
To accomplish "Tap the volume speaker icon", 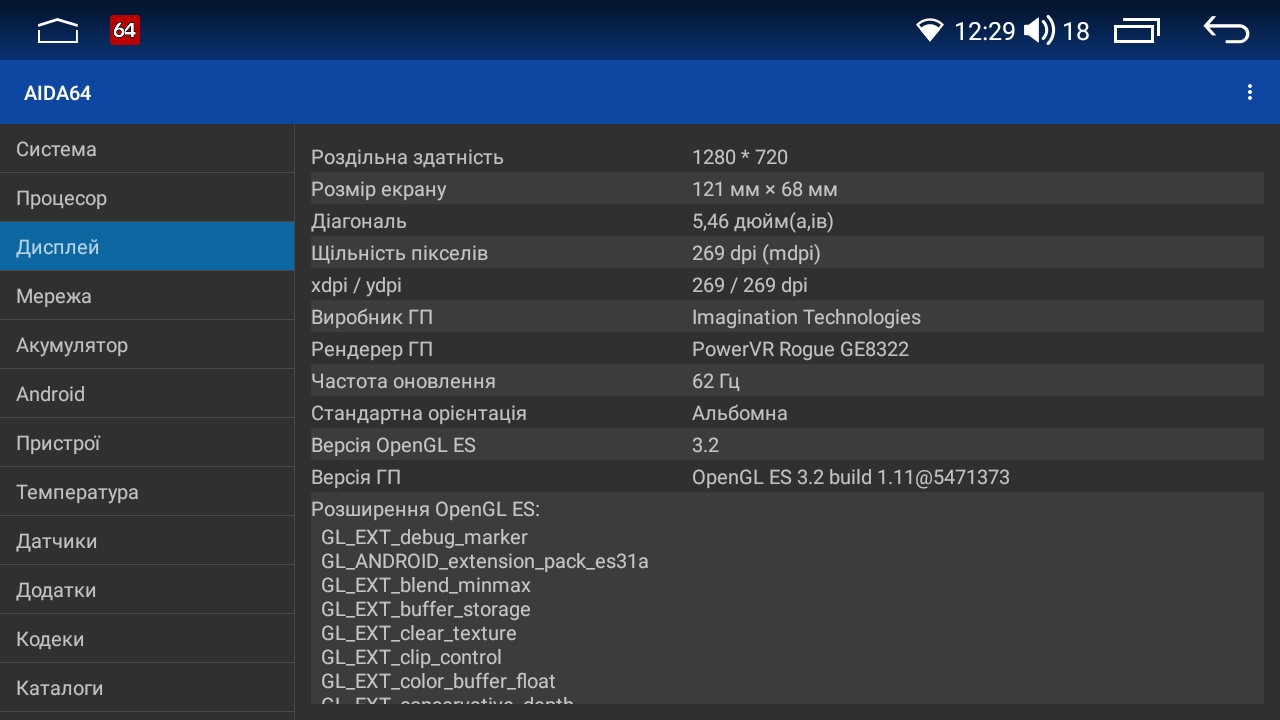I will pos(1039,31).
